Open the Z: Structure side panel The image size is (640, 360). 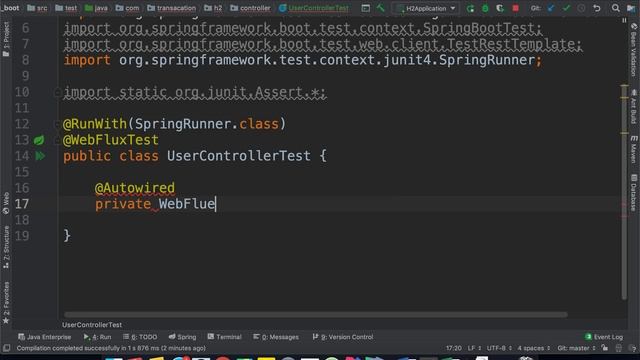click(6, 247)
